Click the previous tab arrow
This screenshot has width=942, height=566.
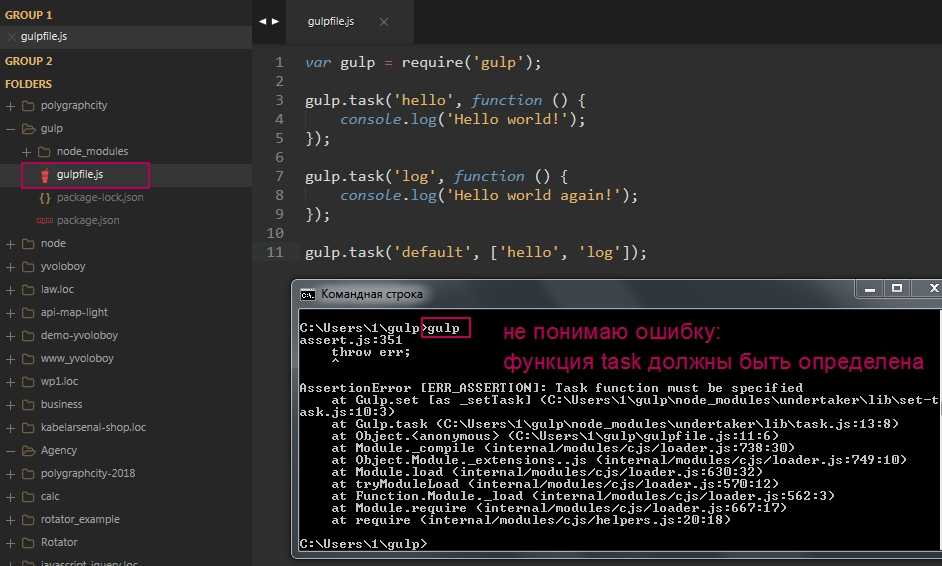coord(262,21)
